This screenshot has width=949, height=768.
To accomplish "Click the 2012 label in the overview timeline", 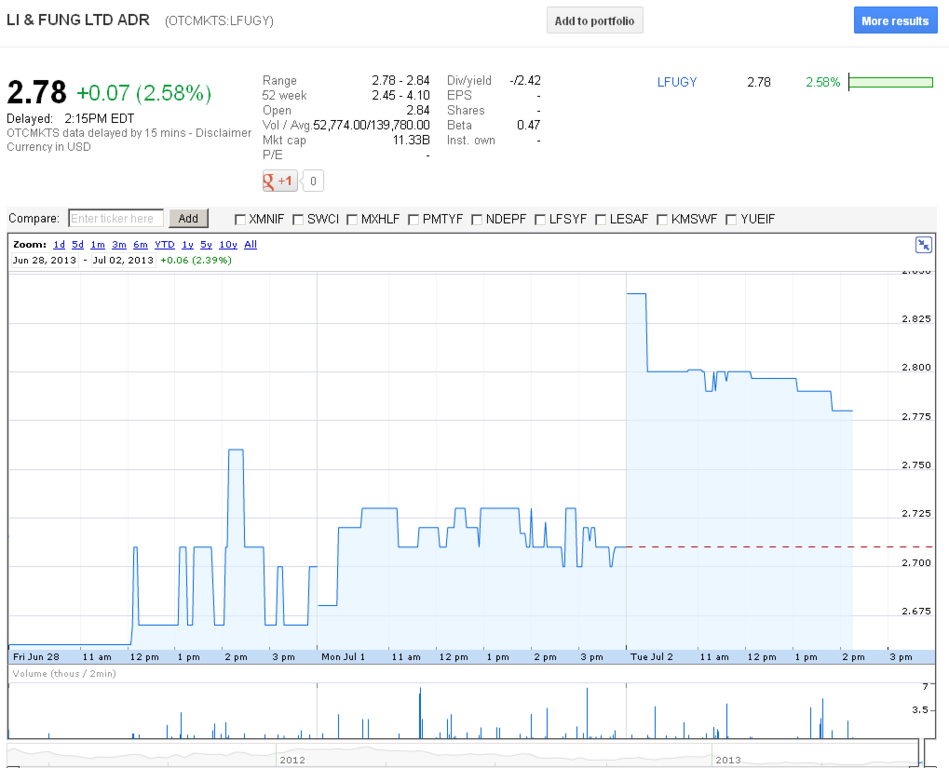I will 292,760.
